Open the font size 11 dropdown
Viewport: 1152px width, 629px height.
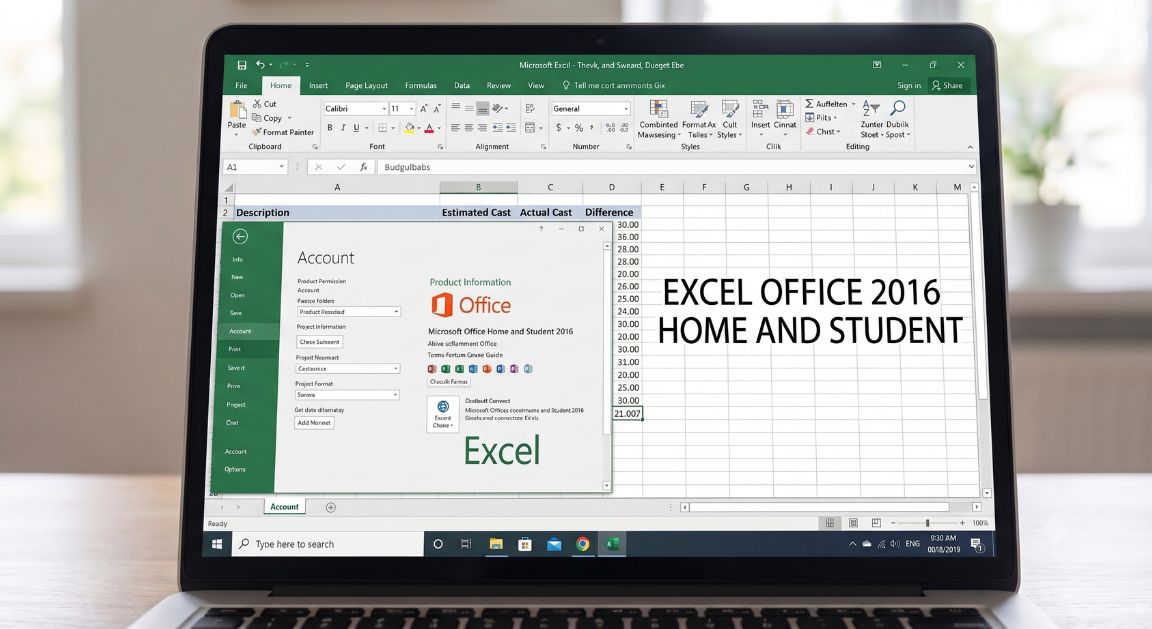pyautogui.click(x=411, y=109)
